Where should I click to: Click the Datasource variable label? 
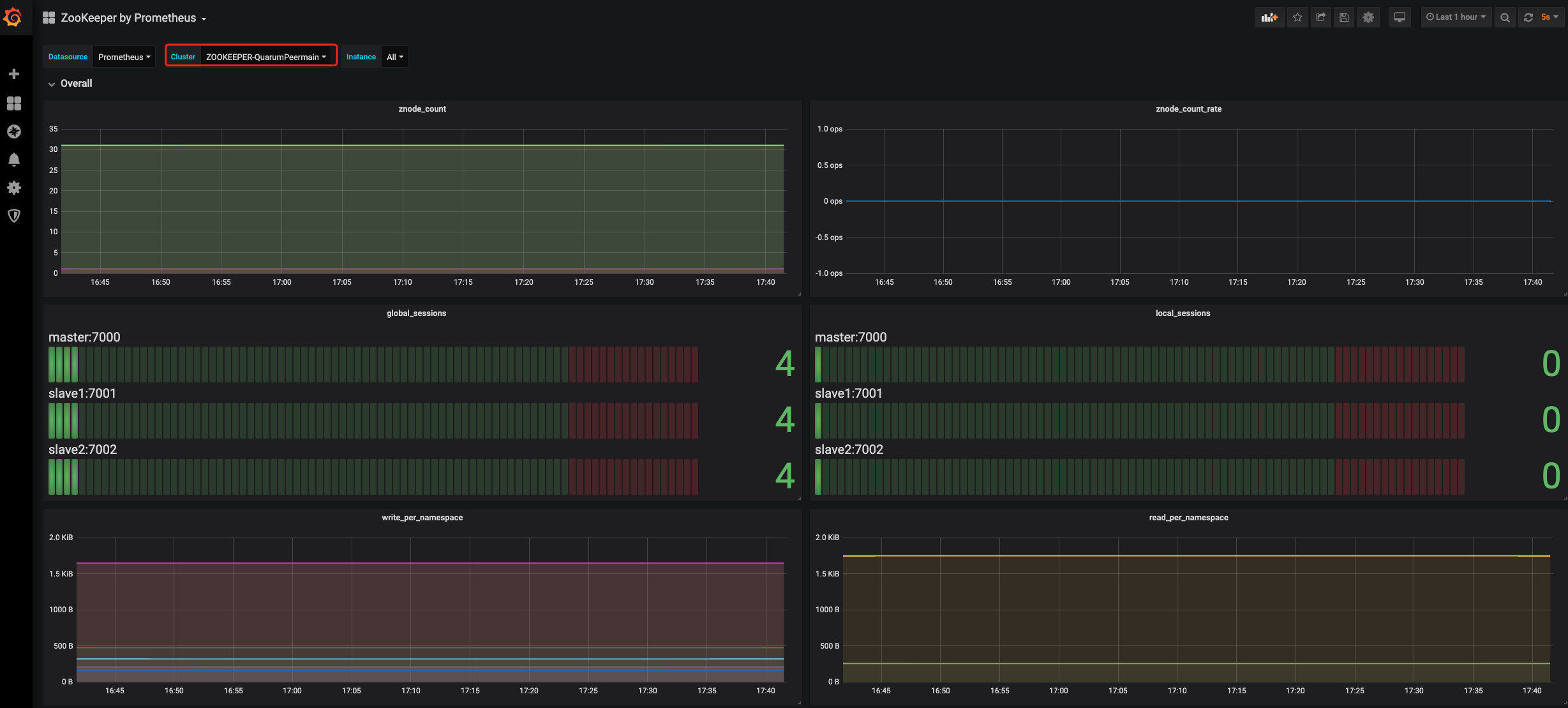pyautogui.click(x=68, y=57)
